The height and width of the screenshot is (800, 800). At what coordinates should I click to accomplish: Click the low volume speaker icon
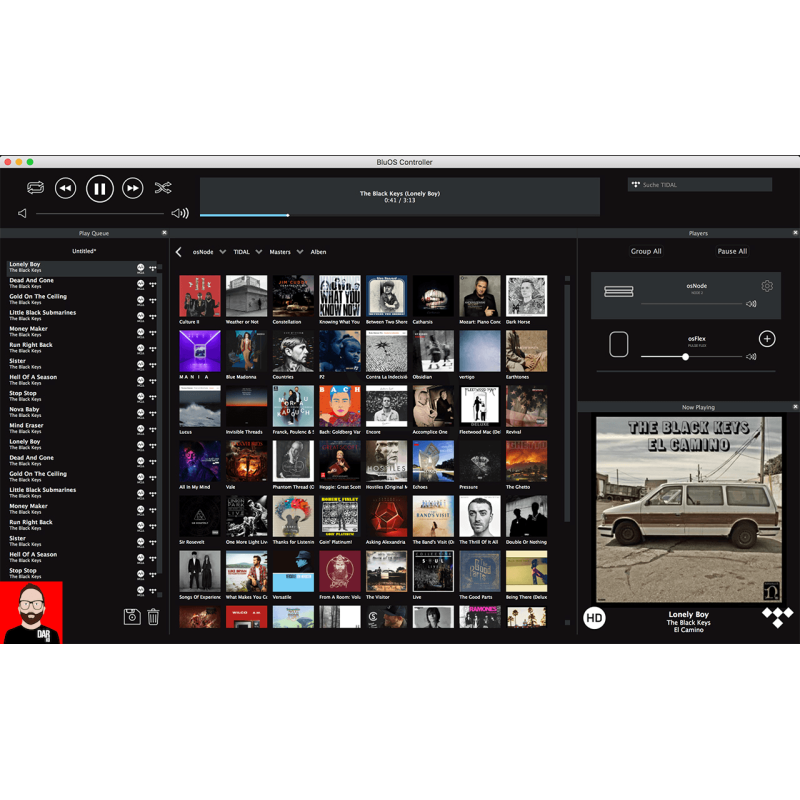coord(22,213)
